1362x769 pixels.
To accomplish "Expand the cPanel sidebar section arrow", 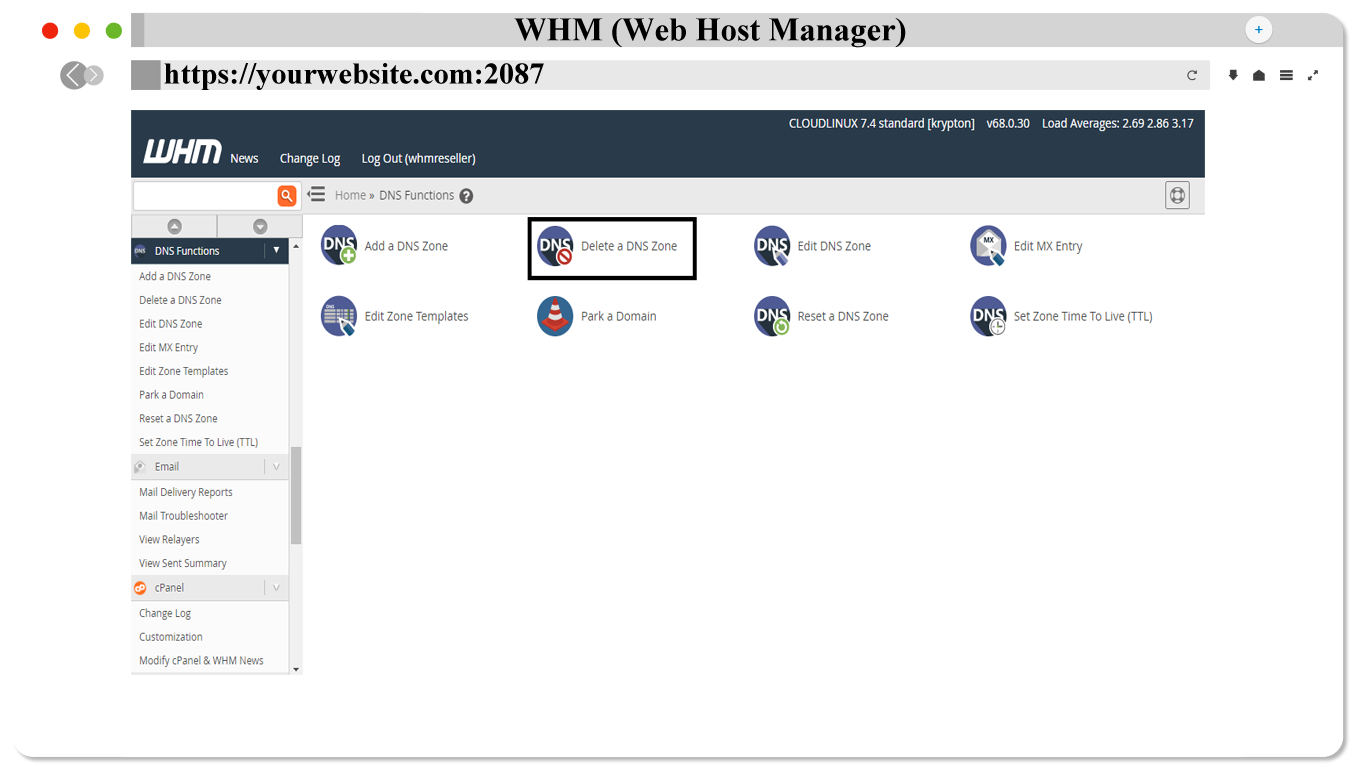I will click(x=276, y=588).
